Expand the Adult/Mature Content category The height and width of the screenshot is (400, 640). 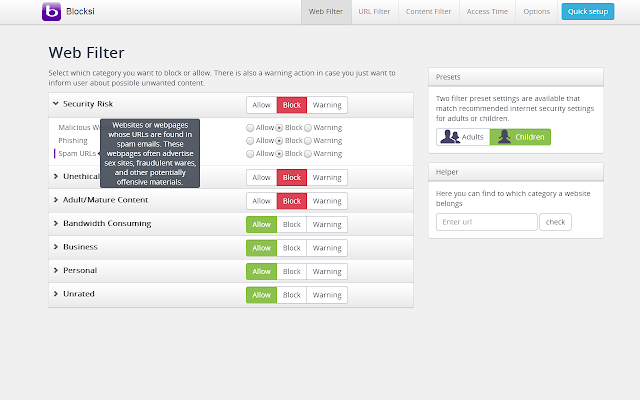click(56, 200)
